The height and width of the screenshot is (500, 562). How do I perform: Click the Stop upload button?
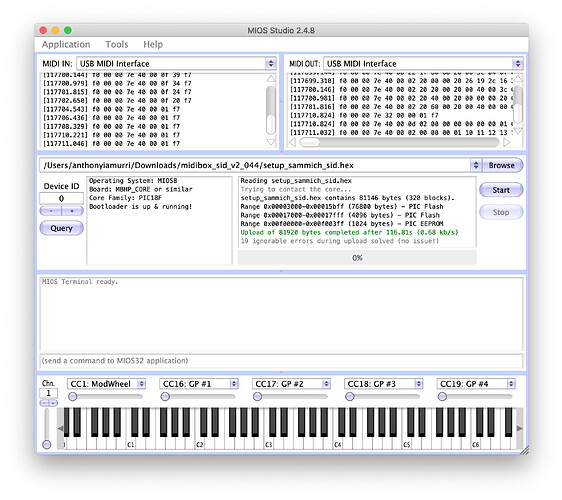(501, 212)
